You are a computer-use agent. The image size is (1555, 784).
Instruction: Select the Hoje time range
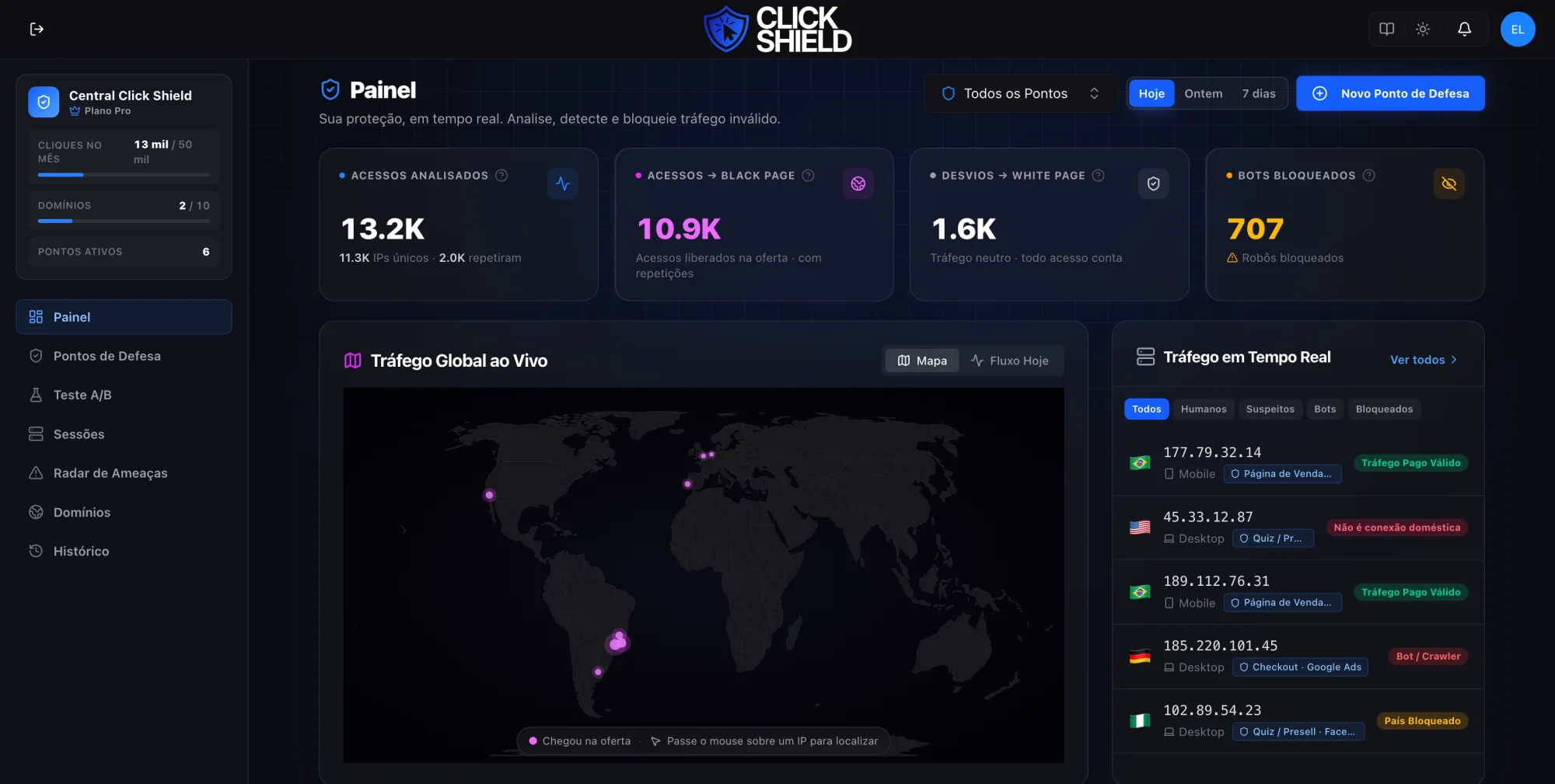[x=1151, y=93]
